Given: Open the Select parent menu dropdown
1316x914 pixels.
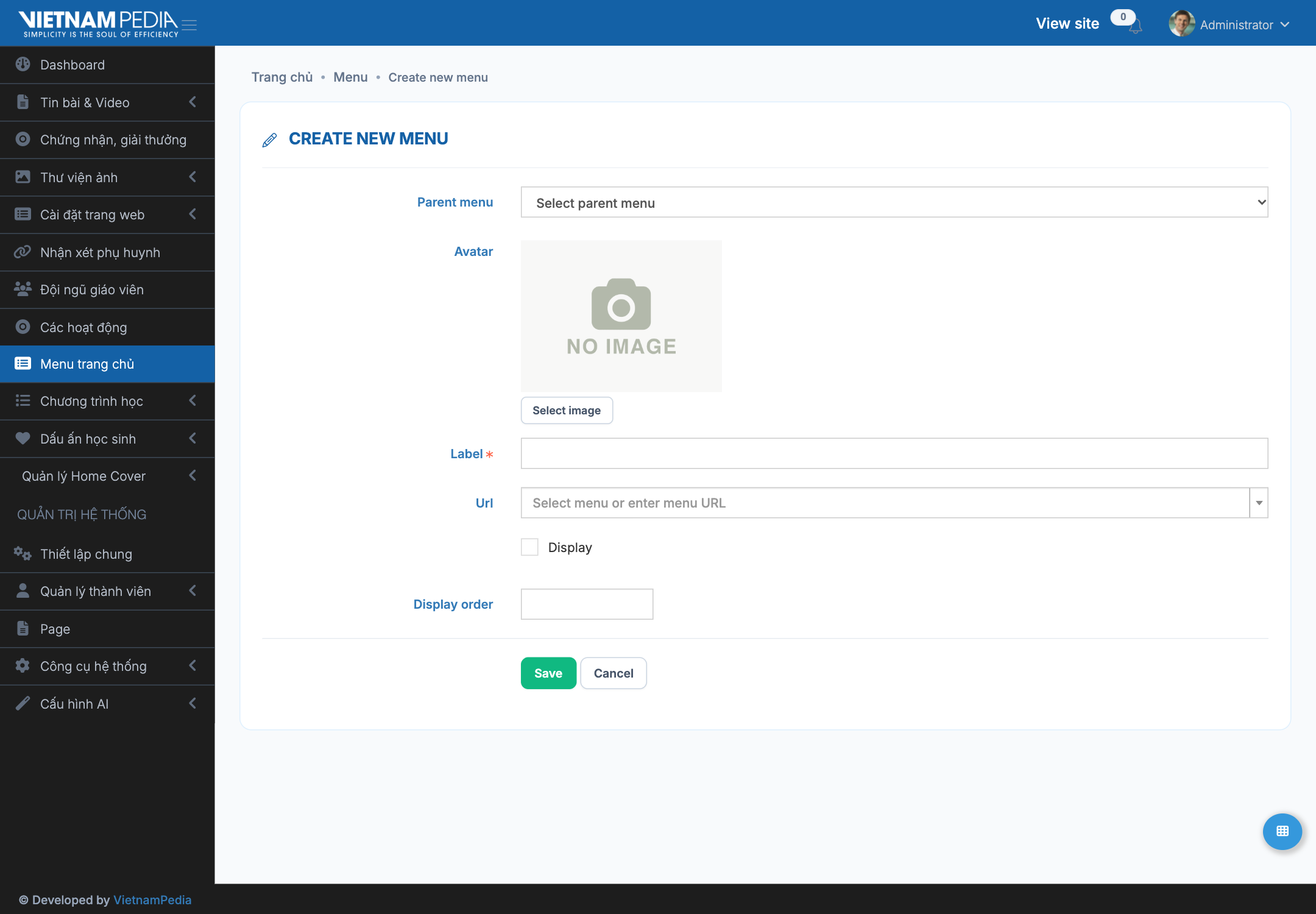Looking at the screenshot, I should [x=894, y=202].
